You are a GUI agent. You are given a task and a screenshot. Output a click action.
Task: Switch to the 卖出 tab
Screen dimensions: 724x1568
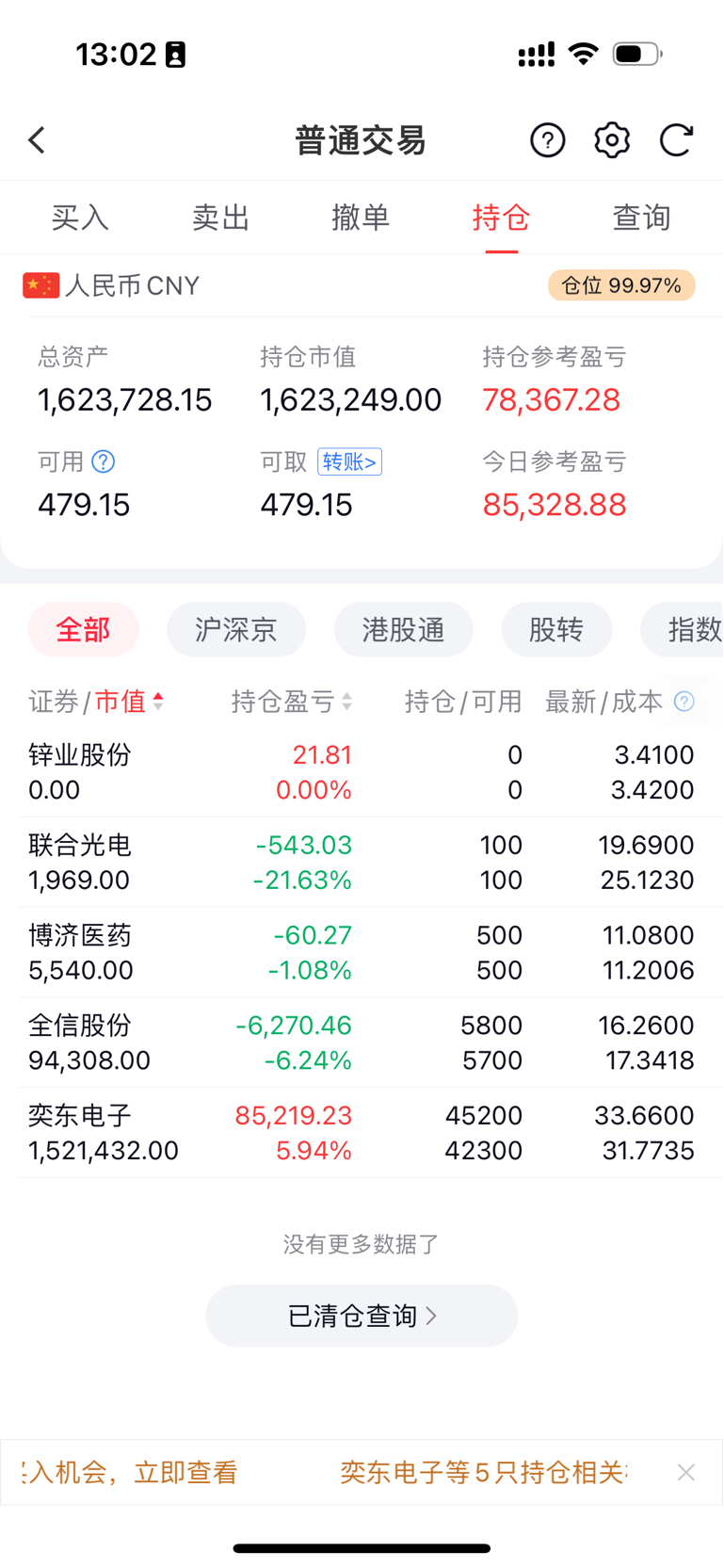coord(220,218)
